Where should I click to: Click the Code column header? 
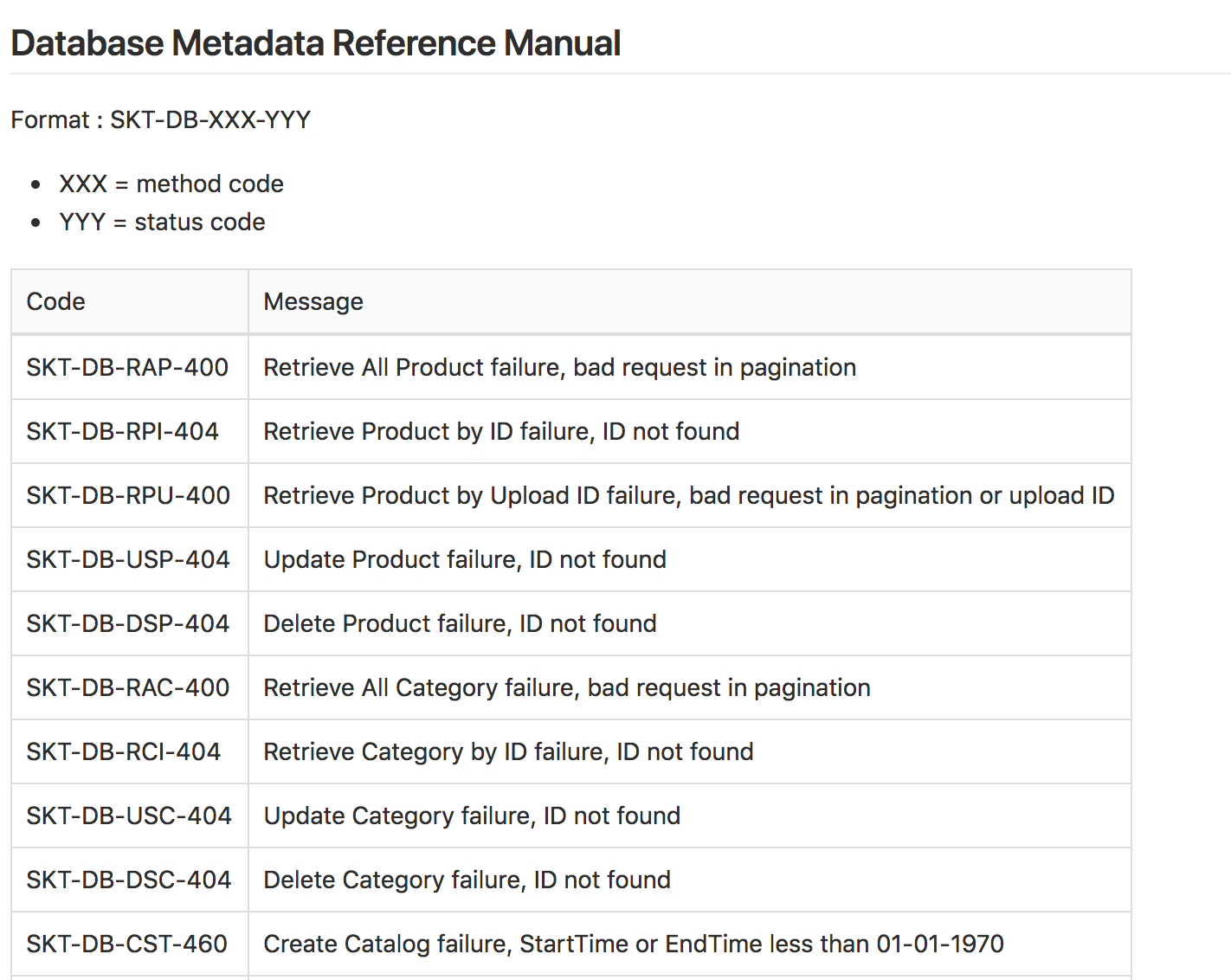[56, 301]
